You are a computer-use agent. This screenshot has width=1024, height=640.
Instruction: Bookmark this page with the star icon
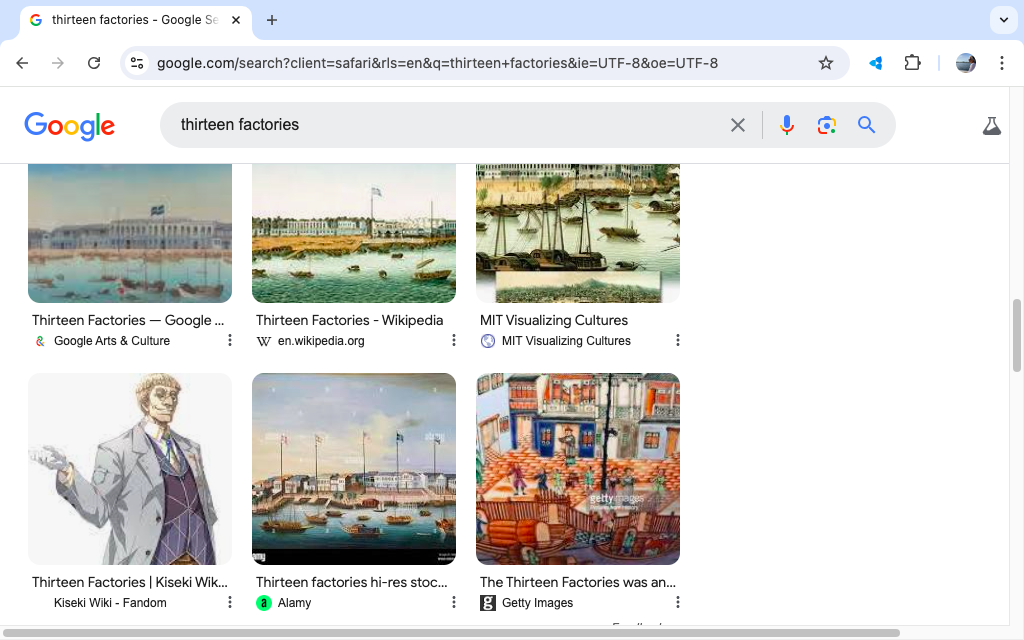pyautogui.click(x=826, y=63)
